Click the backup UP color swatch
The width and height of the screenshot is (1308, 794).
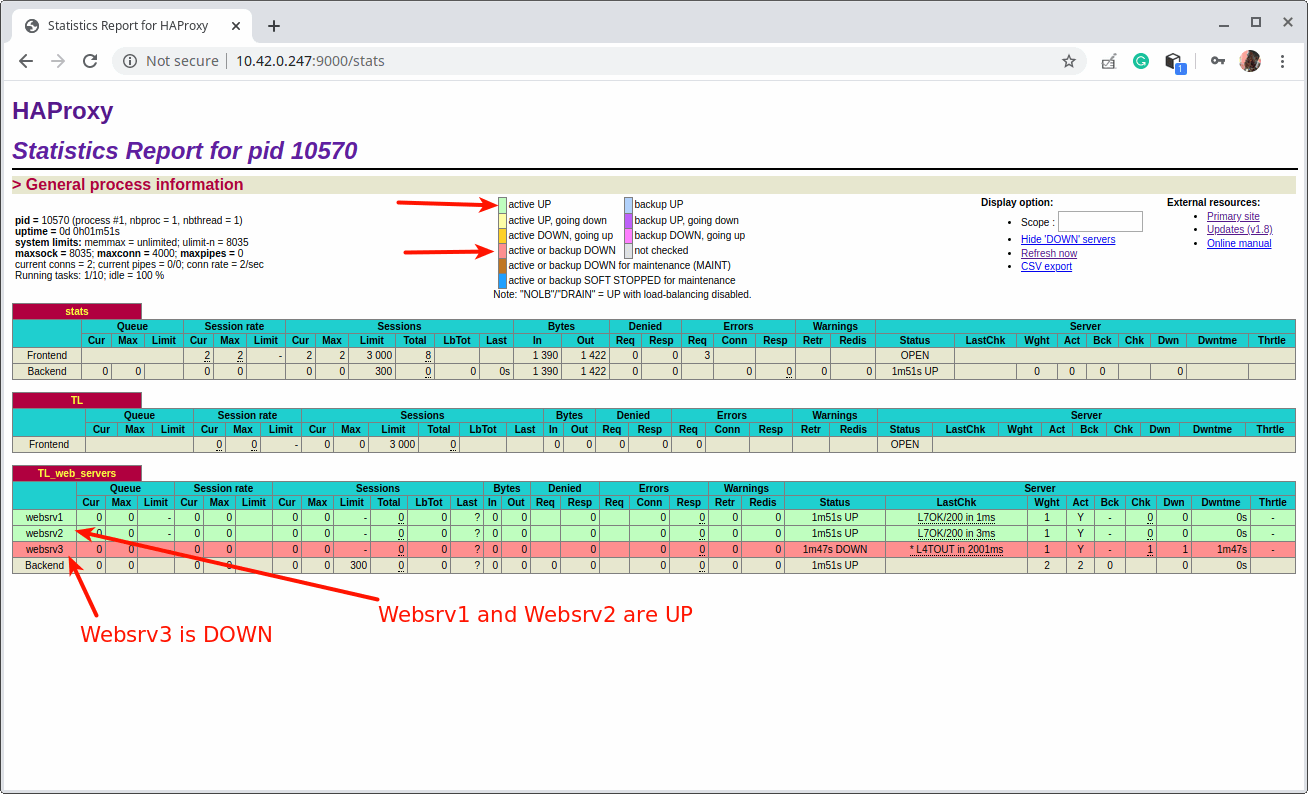click(x=629, y=205)
